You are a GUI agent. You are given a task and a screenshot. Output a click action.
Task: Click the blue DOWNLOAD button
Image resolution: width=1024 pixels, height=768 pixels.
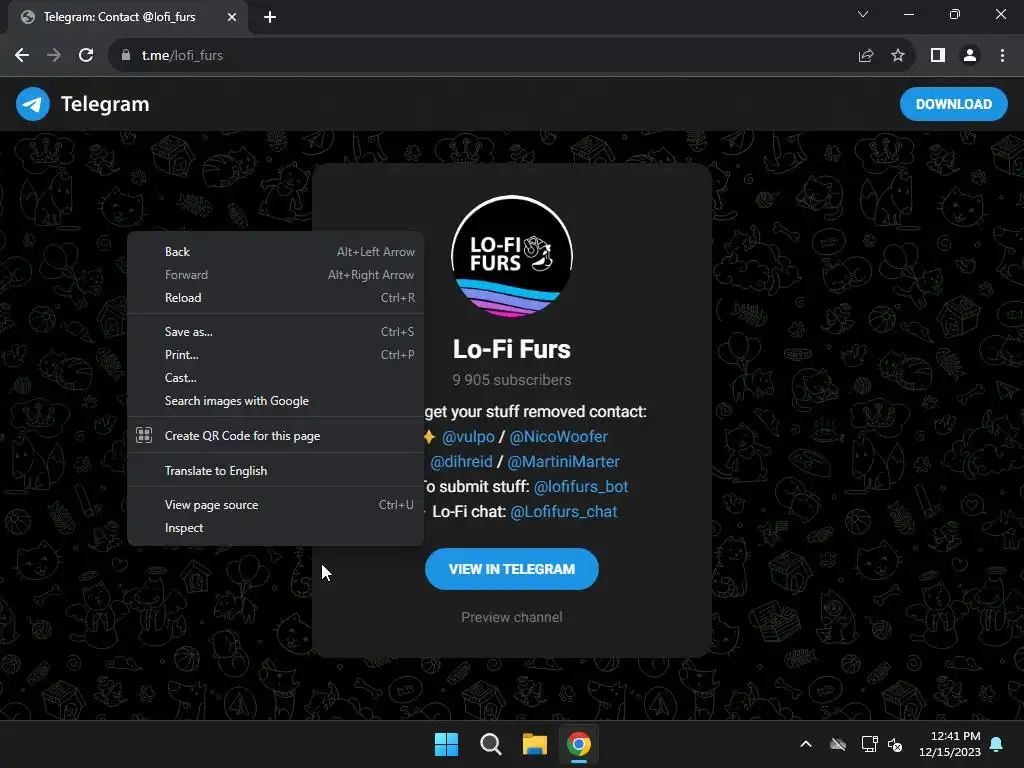[953, 104]
